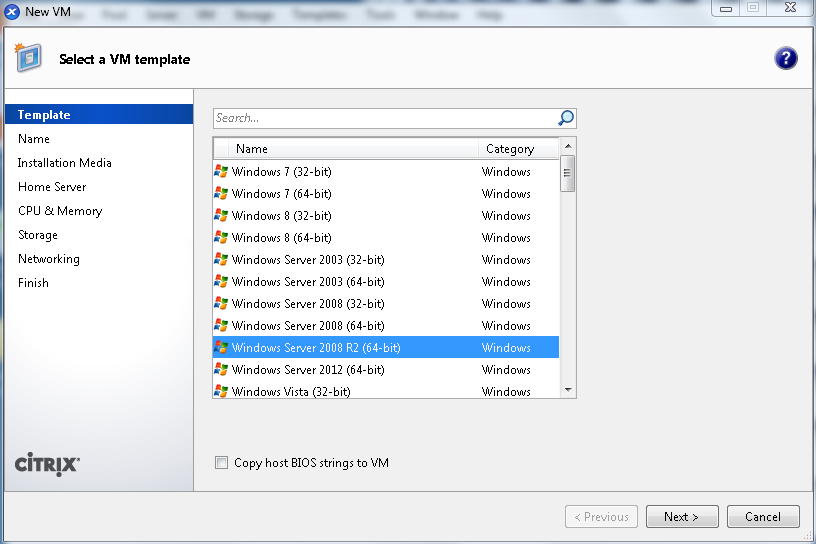Click Windows Server 2008 (64-bit) icon
The image size is (816, 544).
(x=221, y=325)
